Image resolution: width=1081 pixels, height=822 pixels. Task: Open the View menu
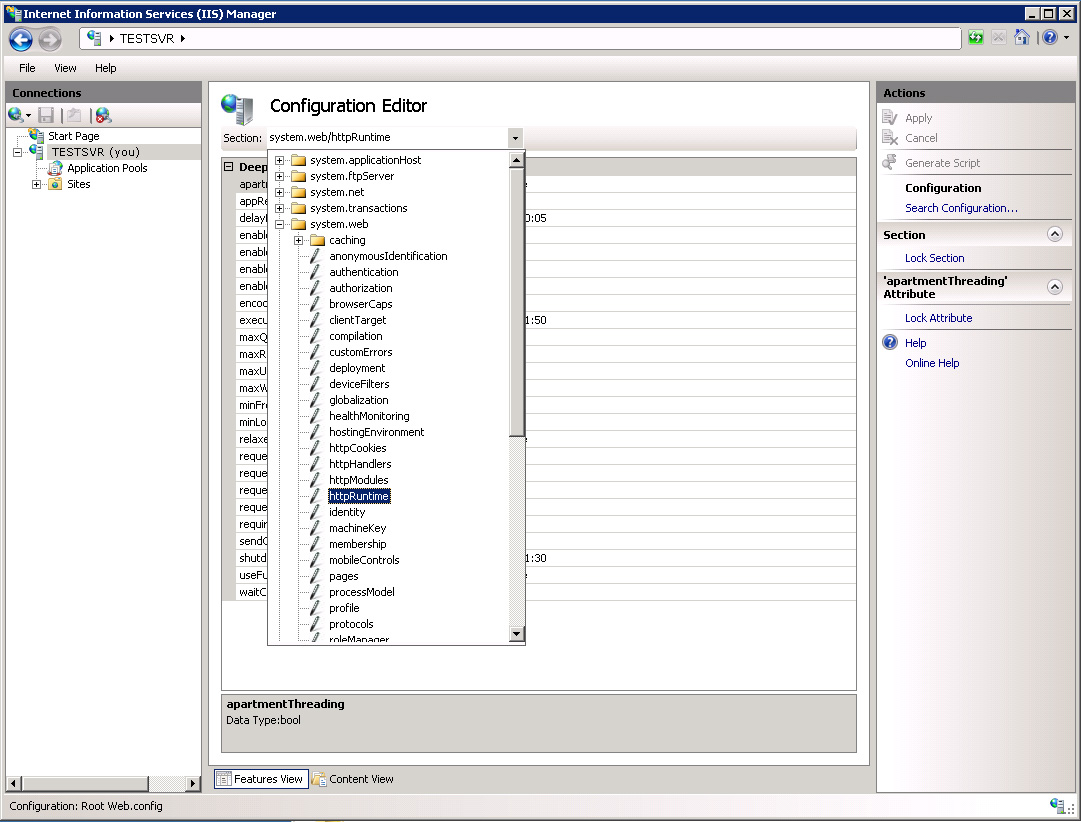point(65,68)
